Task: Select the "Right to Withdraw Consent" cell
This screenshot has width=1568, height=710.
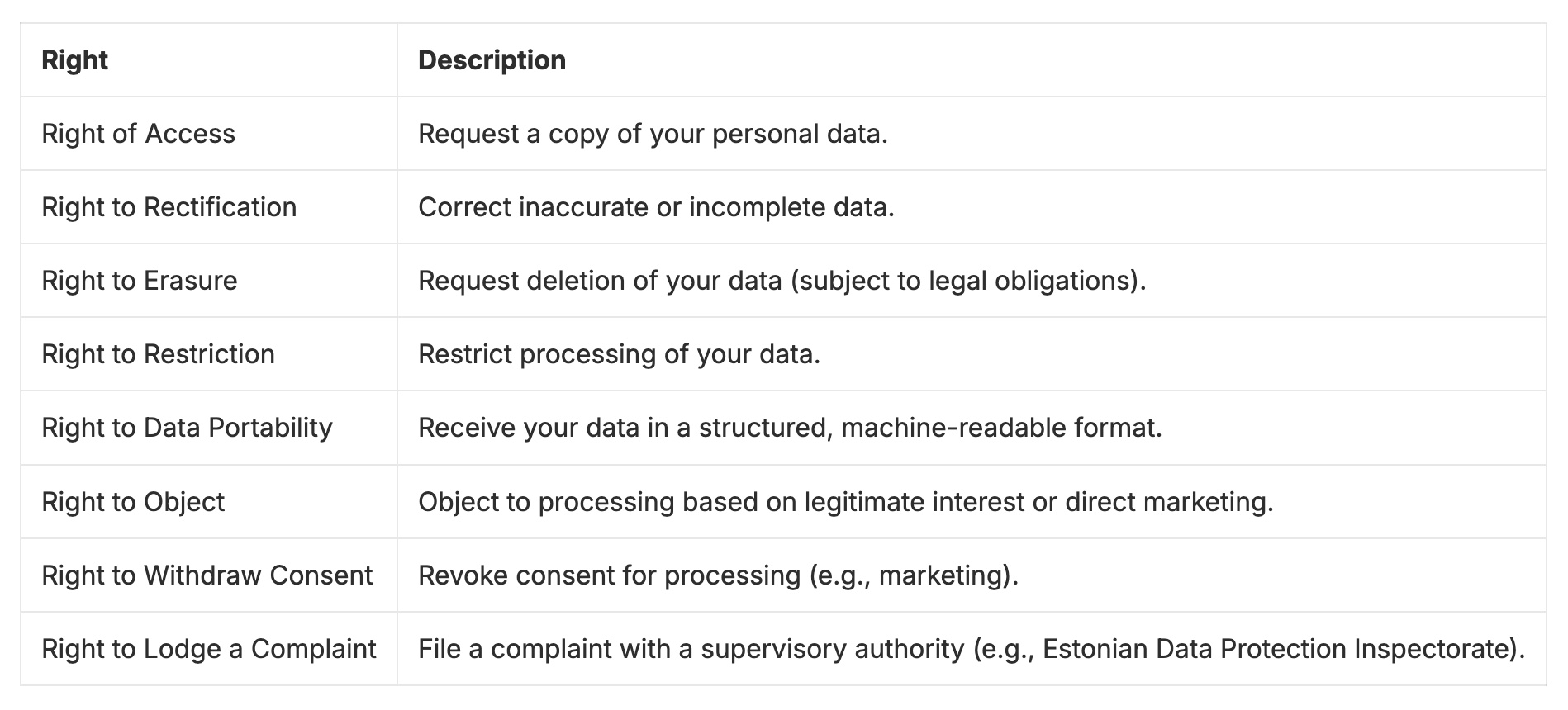Action: click(x=207, y=575)
